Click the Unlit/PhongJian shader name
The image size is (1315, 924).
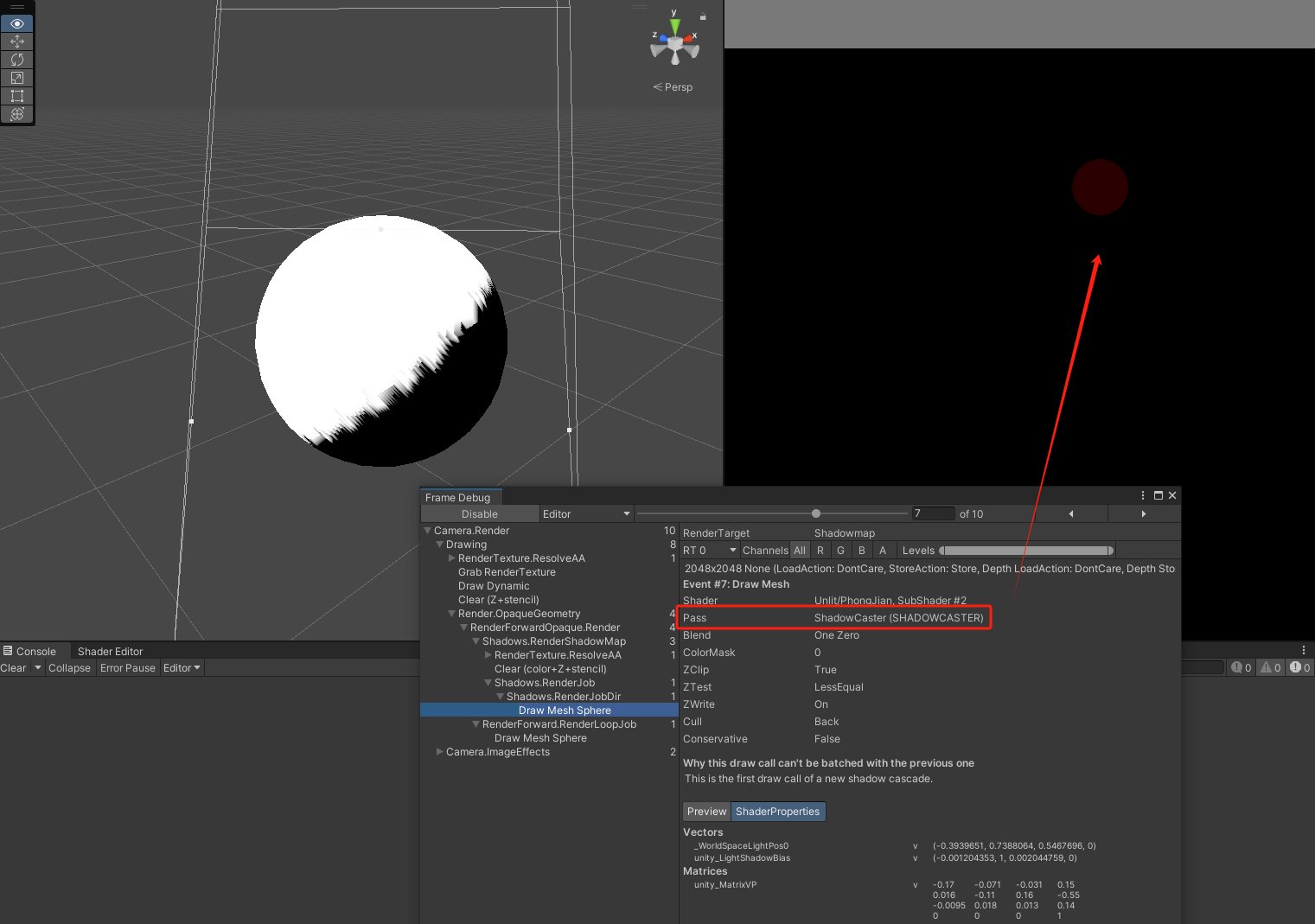click(890, 601)
